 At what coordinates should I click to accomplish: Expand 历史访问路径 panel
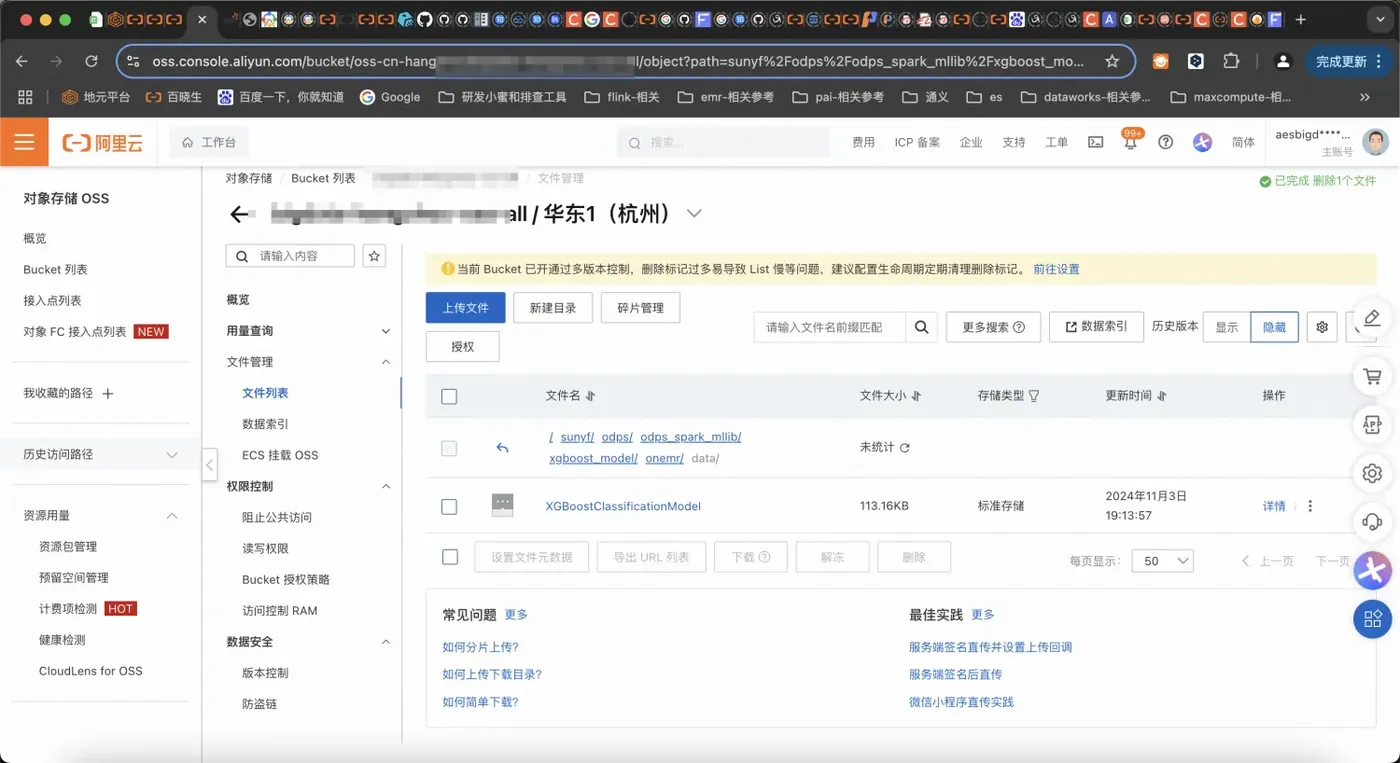click(172, 455)
